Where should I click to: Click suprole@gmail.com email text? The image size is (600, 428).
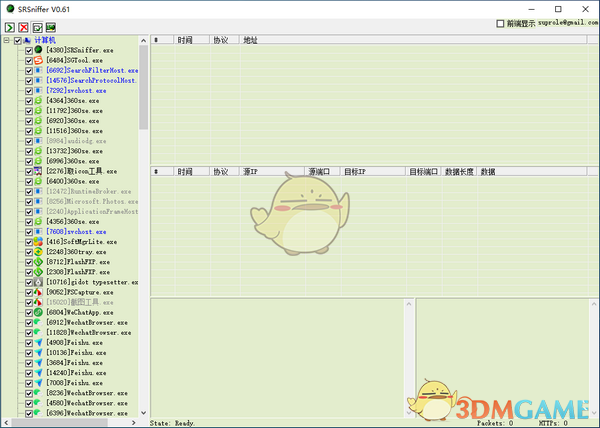(x=568, y=23)
